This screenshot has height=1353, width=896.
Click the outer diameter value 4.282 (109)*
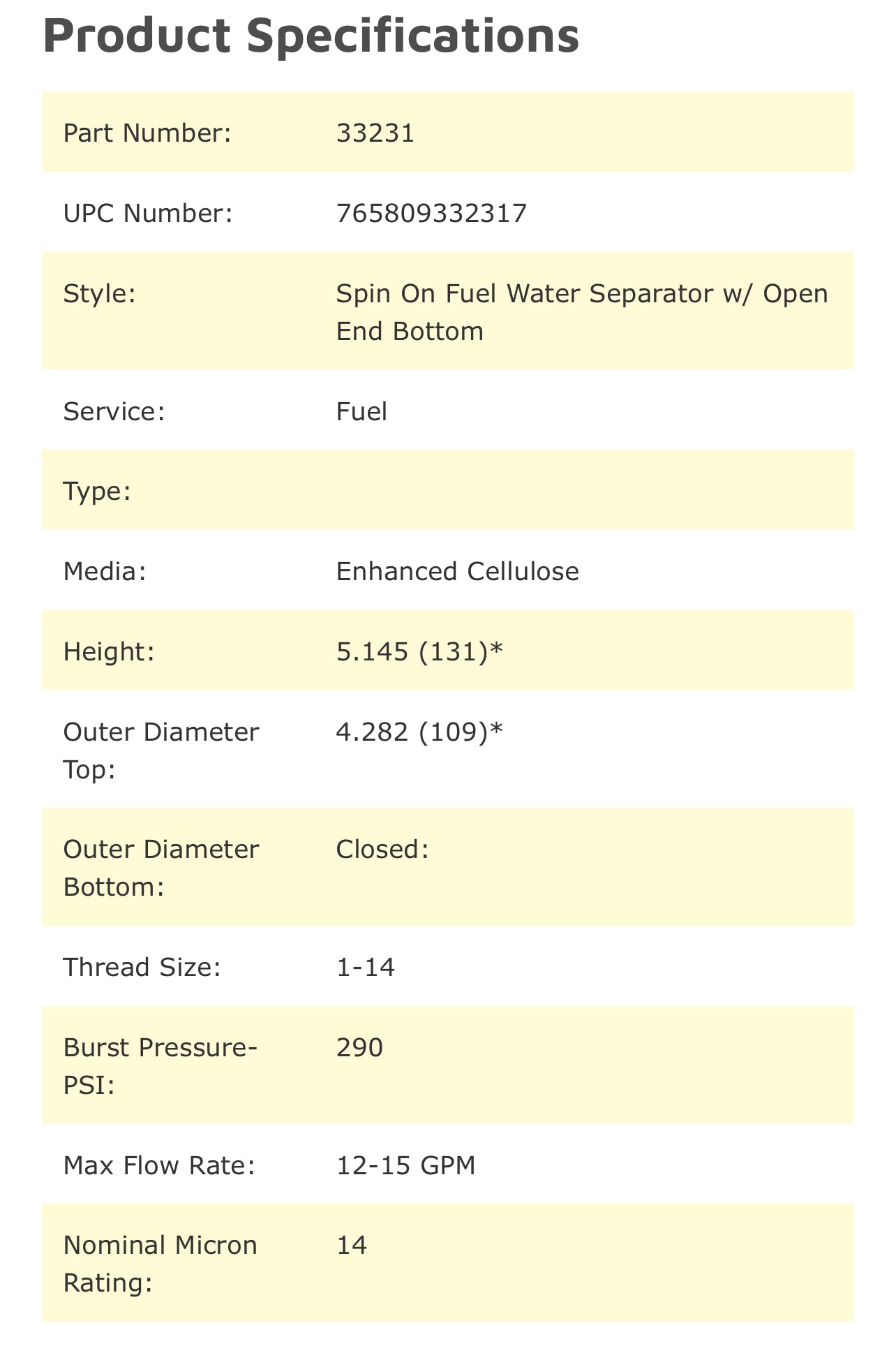coord(419,732)
